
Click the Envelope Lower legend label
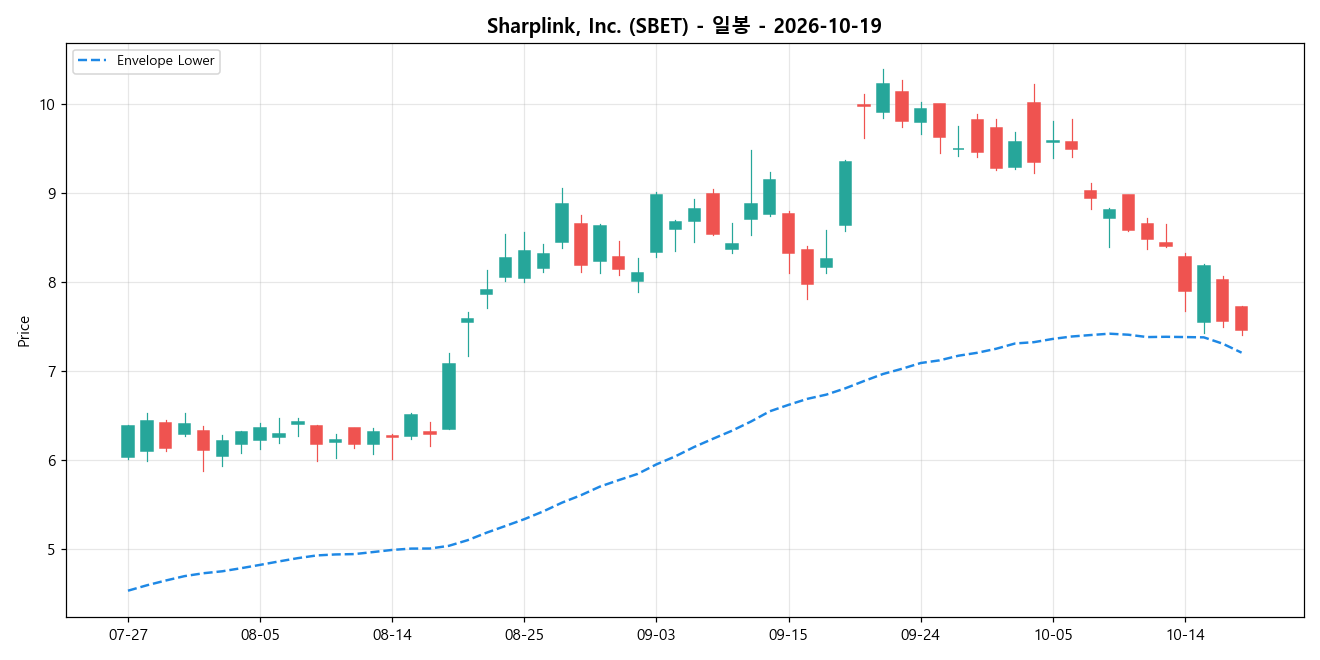[x=165, y=61]
